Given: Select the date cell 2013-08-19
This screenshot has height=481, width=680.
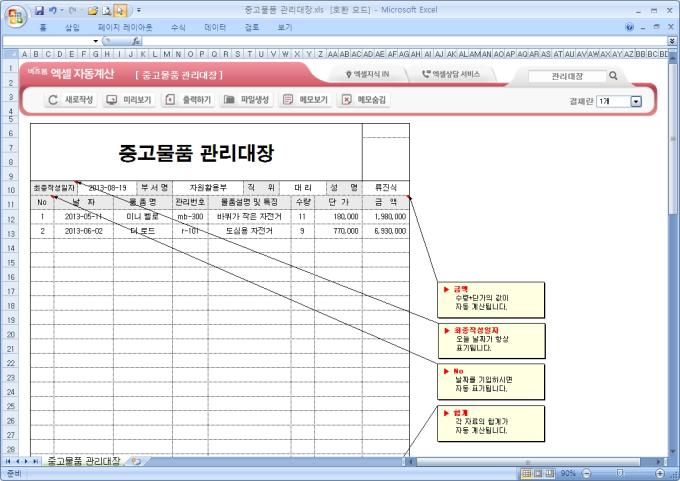Looking at the screenshot, I should point(107,188).
